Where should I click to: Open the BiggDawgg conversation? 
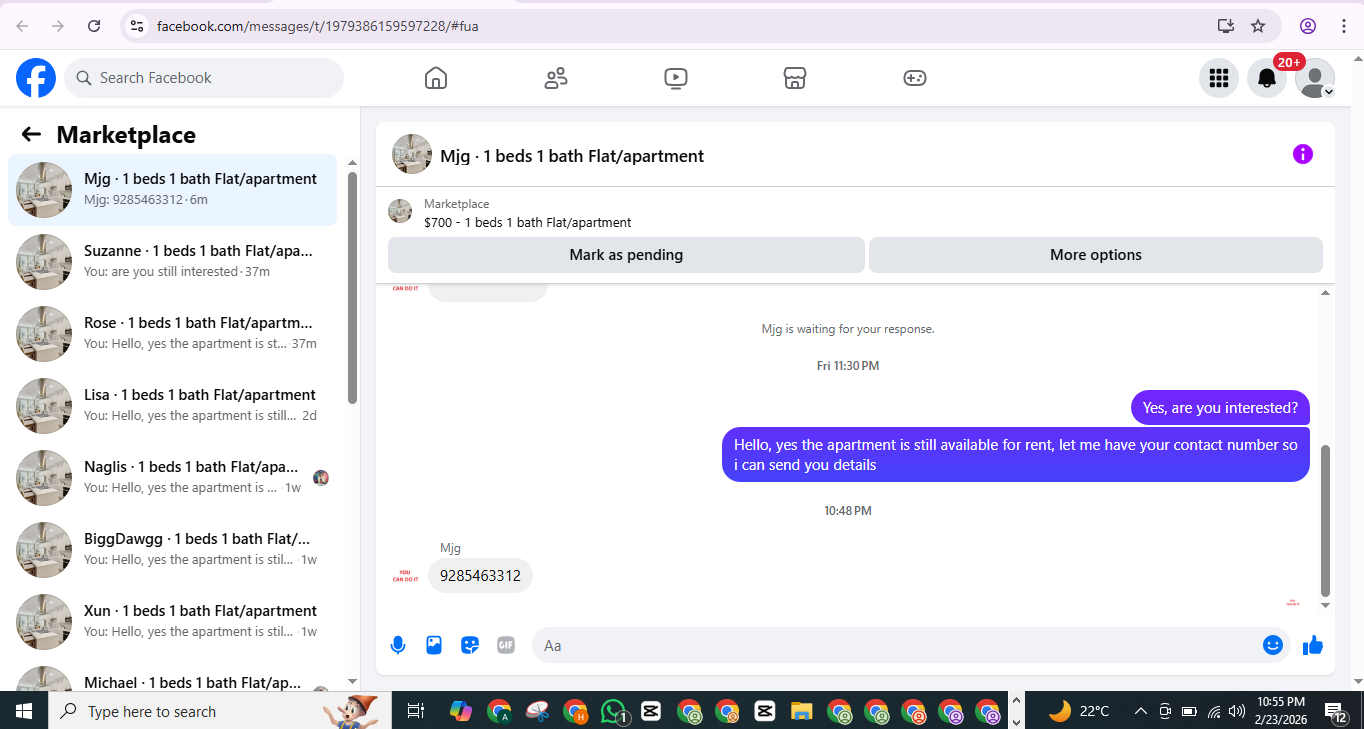point(172,550)
